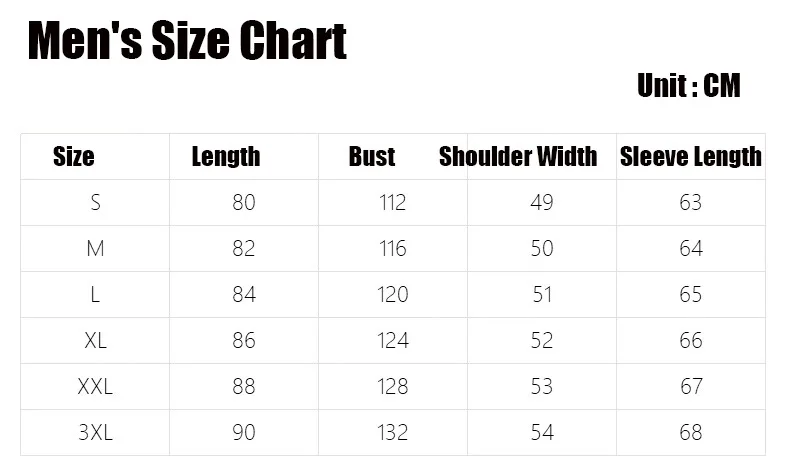Select the shoulder width value 54 cell
The width and height of the screenshot is (790, 458).
point(542,432)
